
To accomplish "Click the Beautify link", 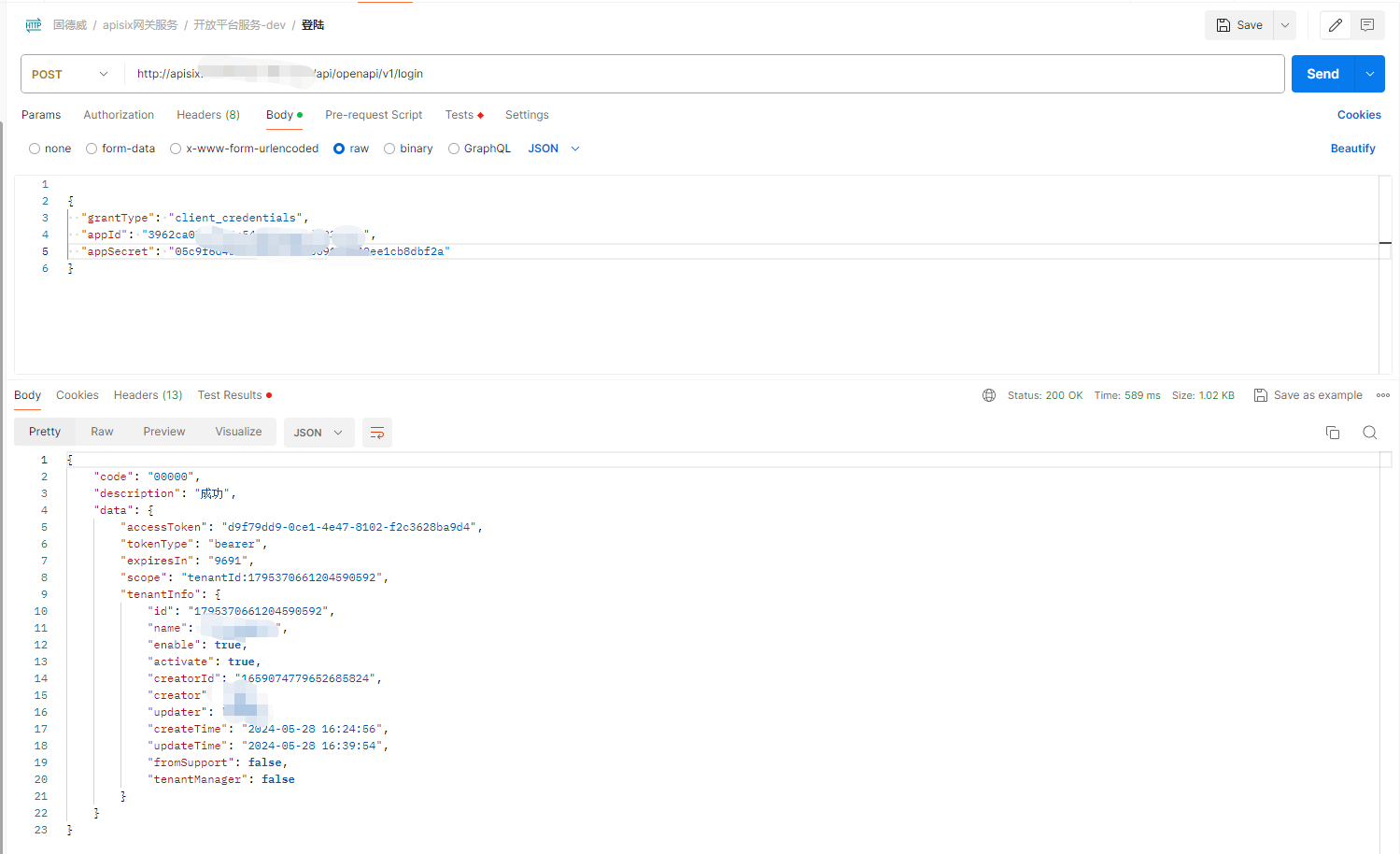I will tap(1352, 149).
